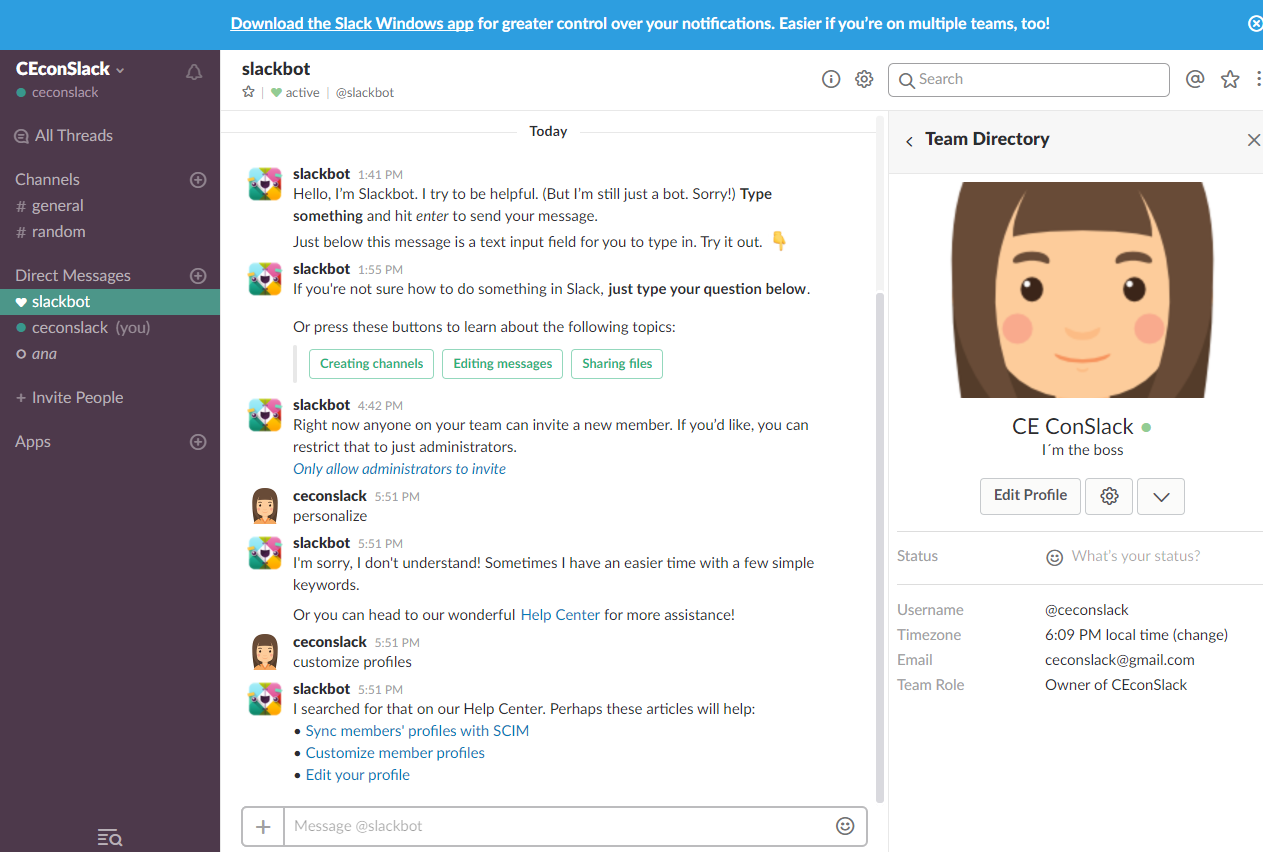This screenshot has width=1263, height=852.
Task: Open the quick switcher icon in the sidebar footer
Action: (110, 838)
